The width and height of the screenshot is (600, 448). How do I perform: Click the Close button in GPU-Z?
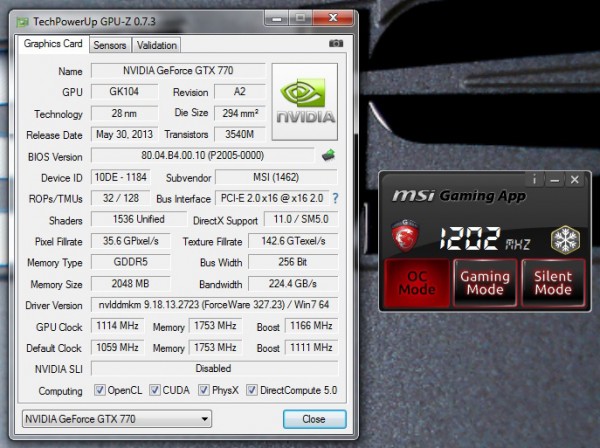tap(315, 419)
